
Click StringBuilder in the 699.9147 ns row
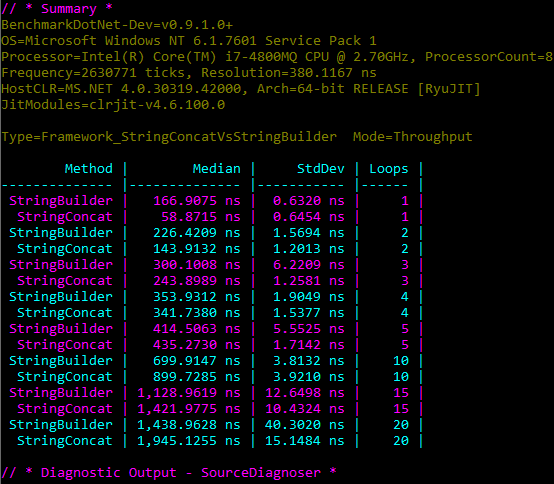(61, 361)
